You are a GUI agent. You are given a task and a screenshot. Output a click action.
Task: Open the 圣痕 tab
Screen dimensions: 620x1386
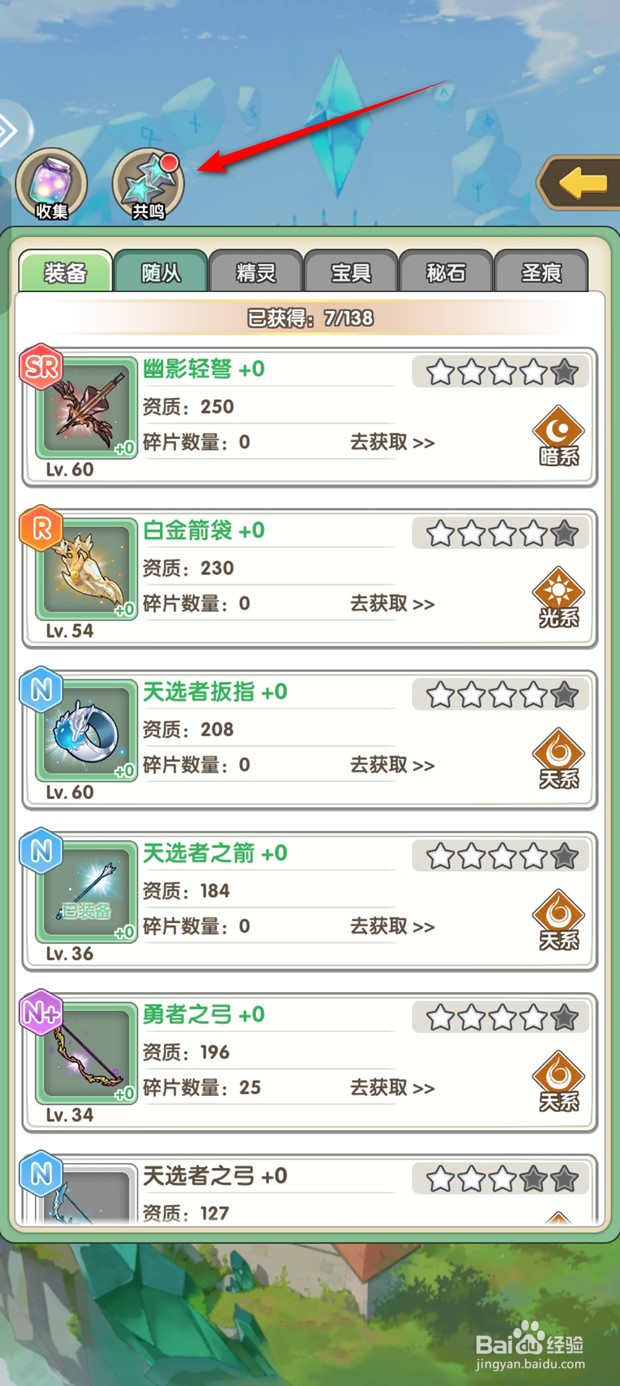(x=541, y=272)
